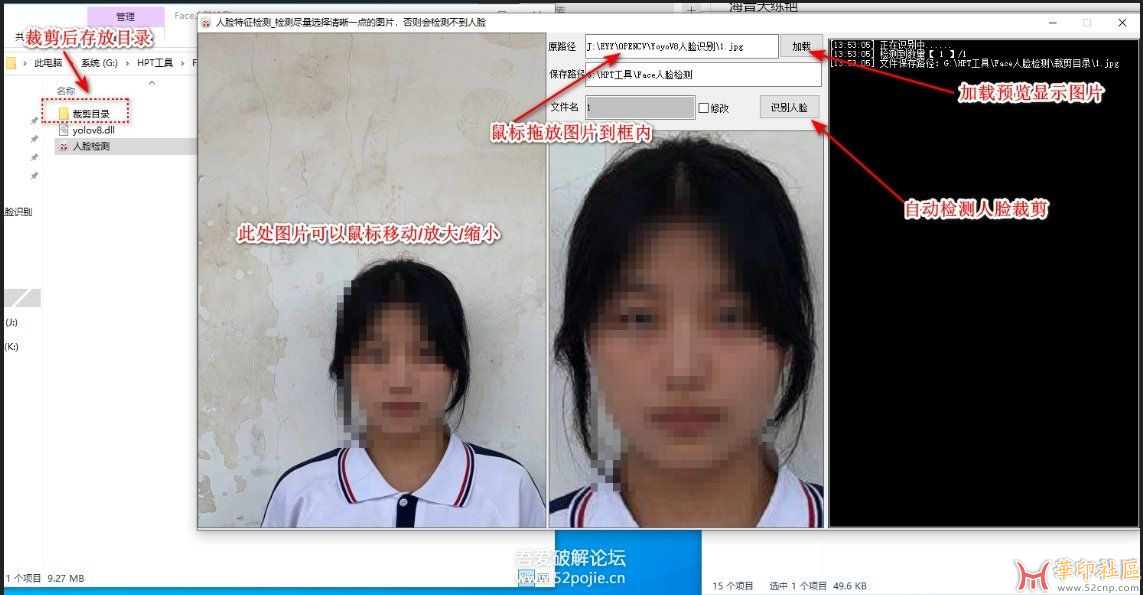Toggle the 修改 checkbox
The width and height of the screenshot is (1143, 595).
(703, 108)
